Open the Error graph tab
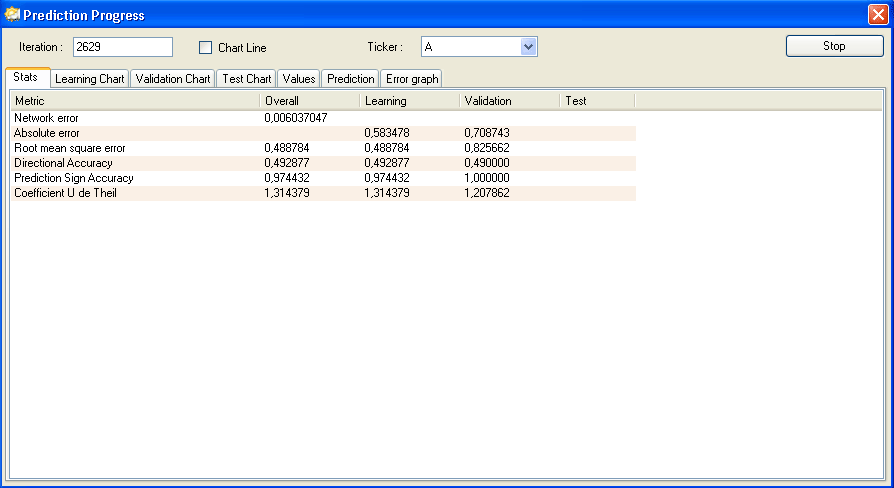 click(412, 79)
